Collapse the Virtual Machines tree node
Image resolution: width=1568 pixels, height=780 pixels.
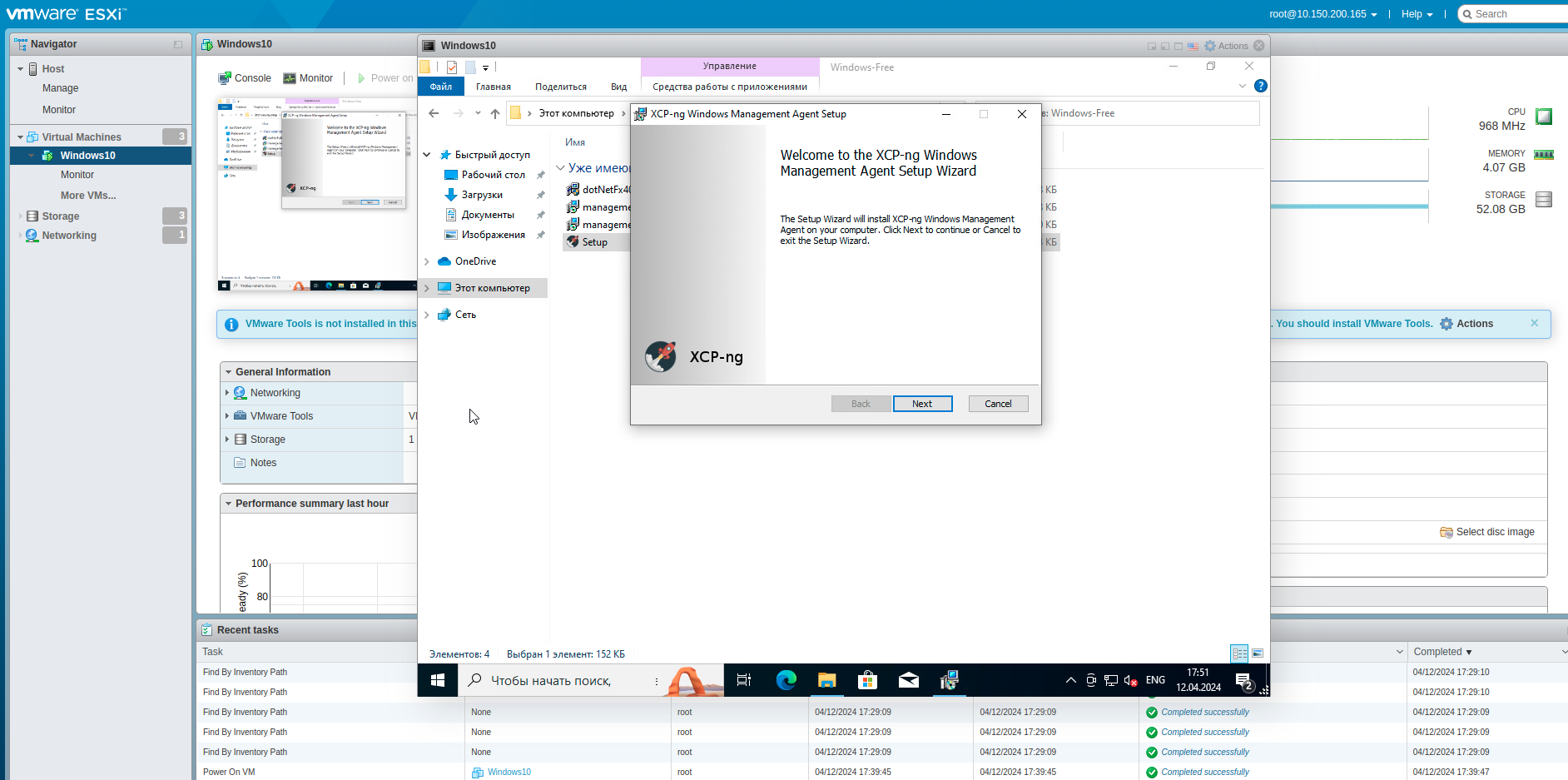[x=20, y=137]
